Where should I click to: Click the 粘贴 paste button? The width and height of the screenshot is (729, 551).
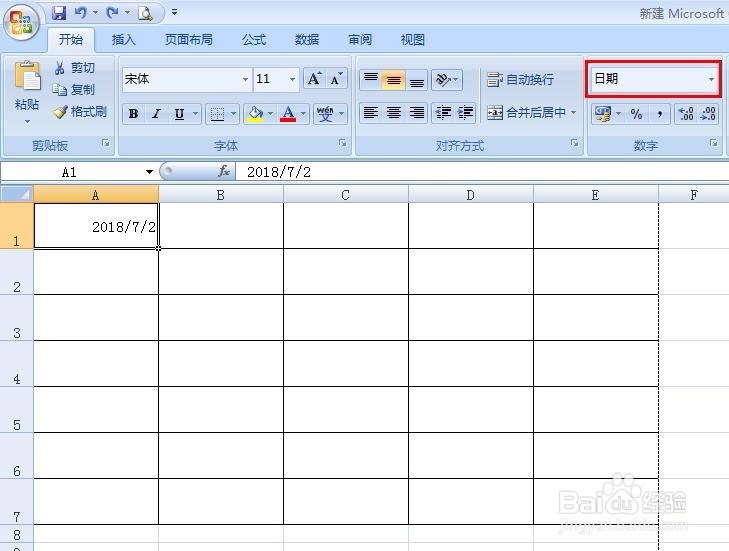[27, 85]
